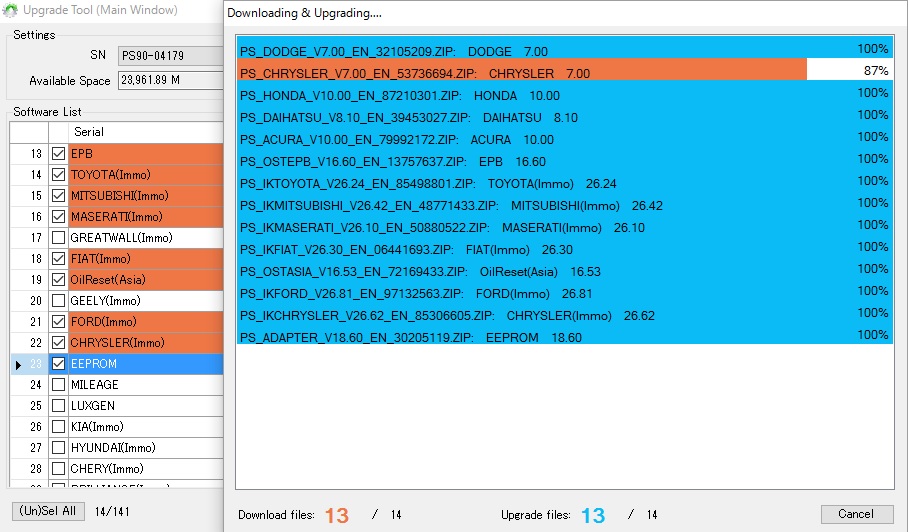
Task: Click row number 28 in software list
Action: coord(36,469)
